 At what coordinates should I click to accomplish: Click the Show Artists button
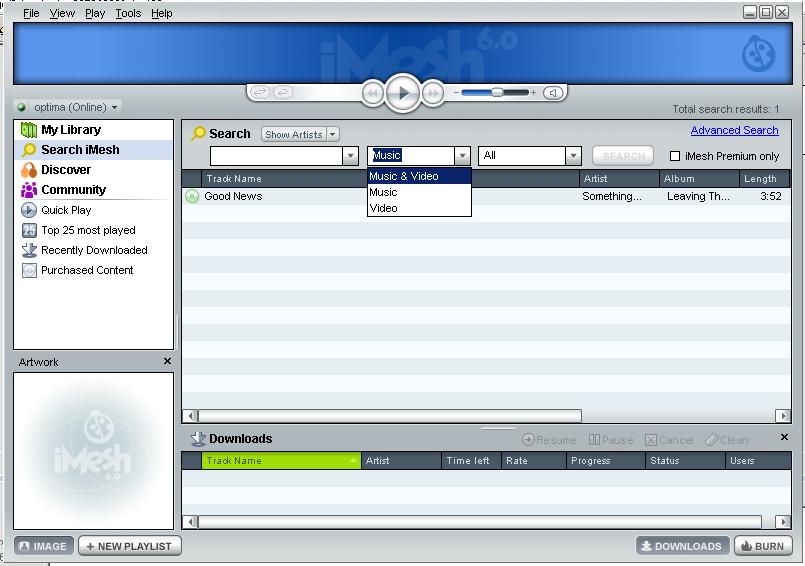tap(294, 135)
